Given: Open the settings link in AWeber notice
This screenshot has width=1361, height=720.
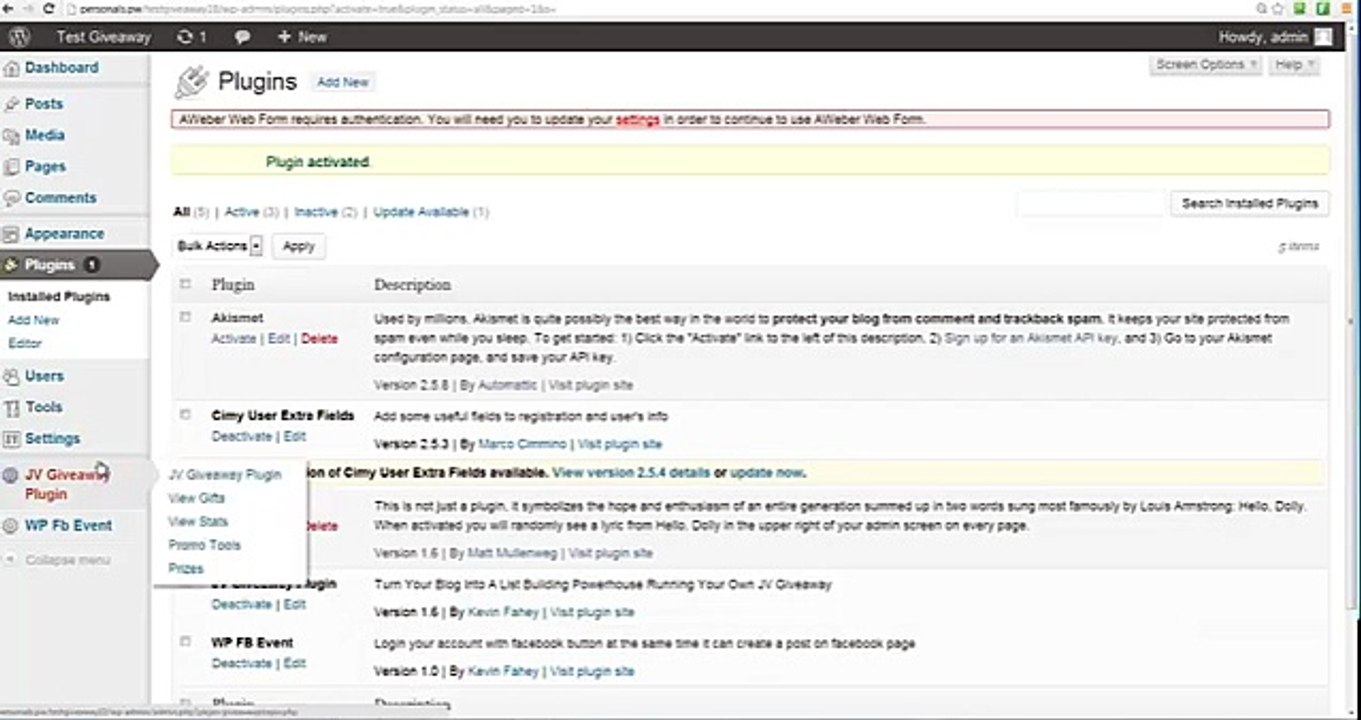Looking at the screenshot, I should [638, 120].
